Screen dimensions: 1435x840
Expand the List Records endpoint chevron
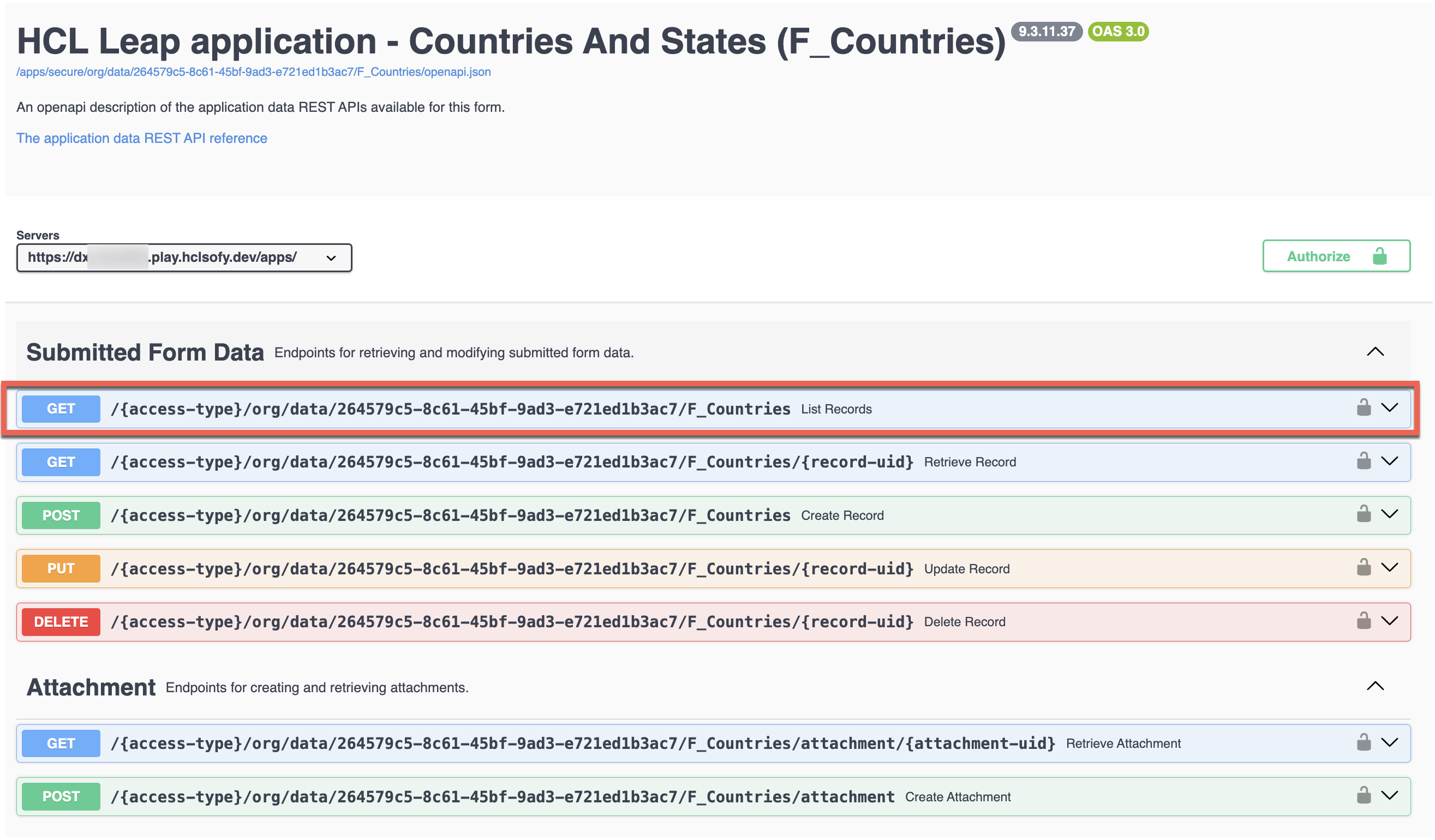point(1390,407)
